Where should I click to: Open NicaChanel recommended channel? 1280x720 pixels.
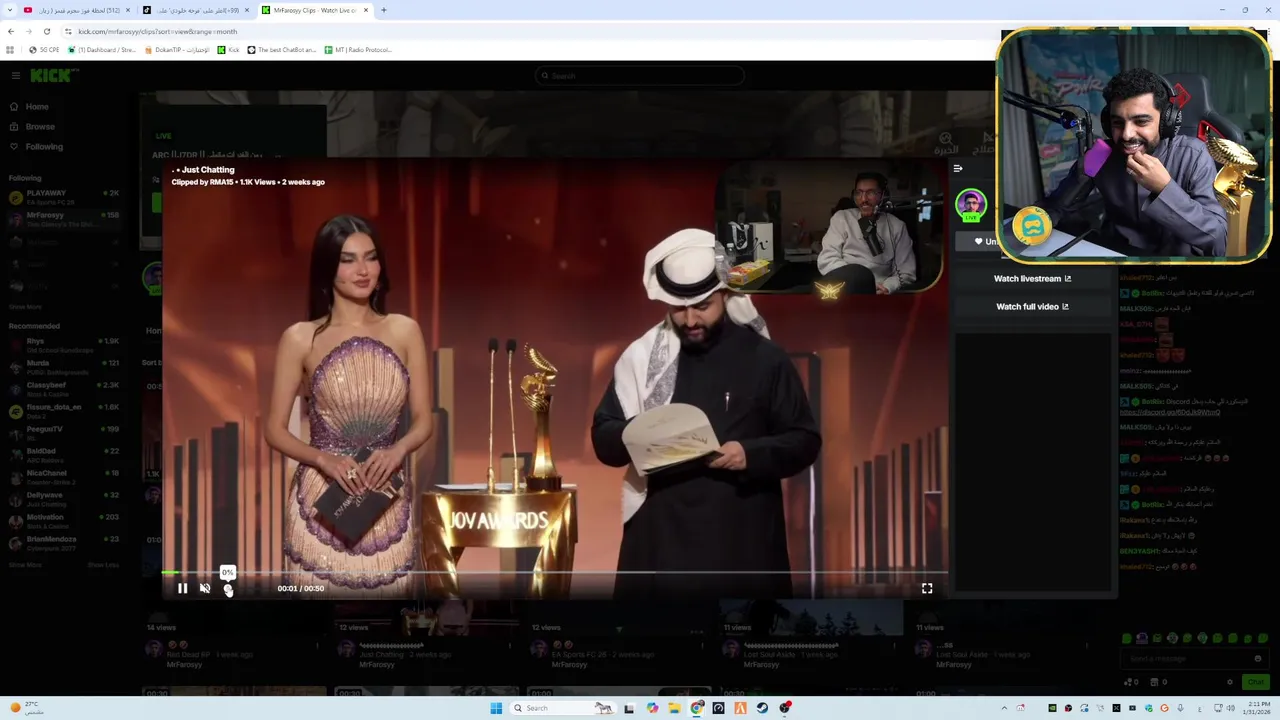click(64, 477)
